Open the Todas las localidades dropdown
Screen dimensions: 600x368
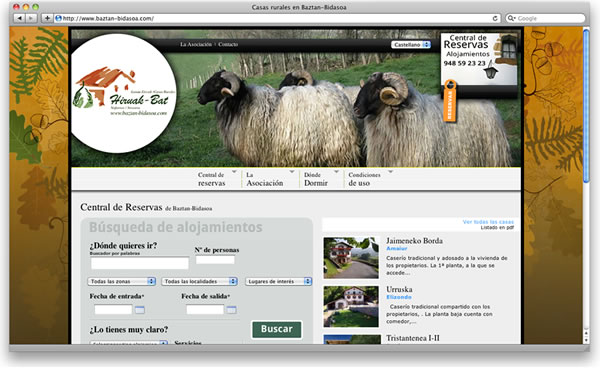pyautogui.click(x=199, y=281)
